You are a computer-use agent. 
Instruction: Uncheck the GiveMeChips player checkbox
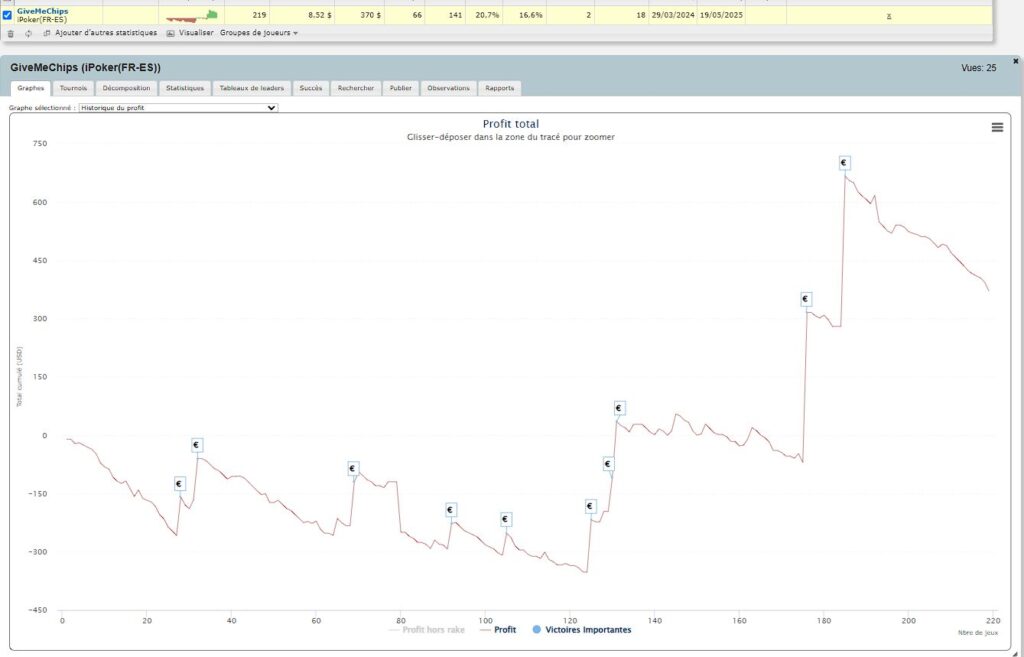coord(7,15)
